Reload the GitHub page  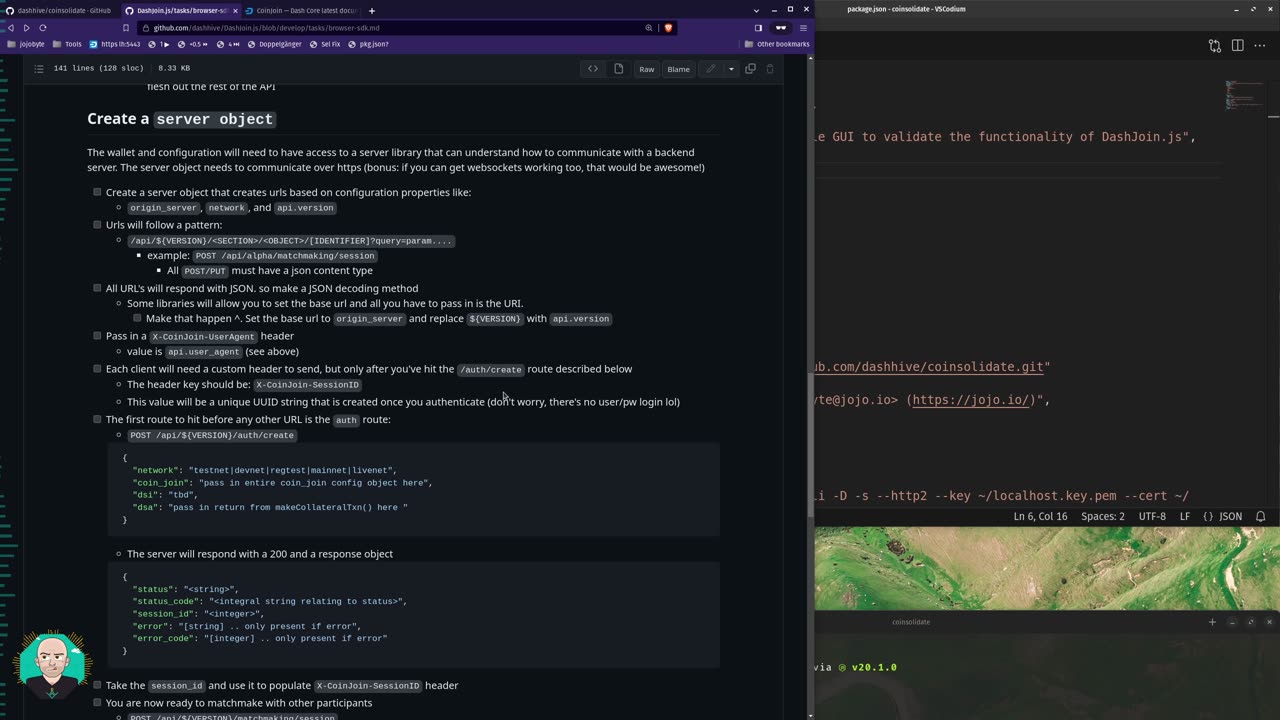pos(43,28)
